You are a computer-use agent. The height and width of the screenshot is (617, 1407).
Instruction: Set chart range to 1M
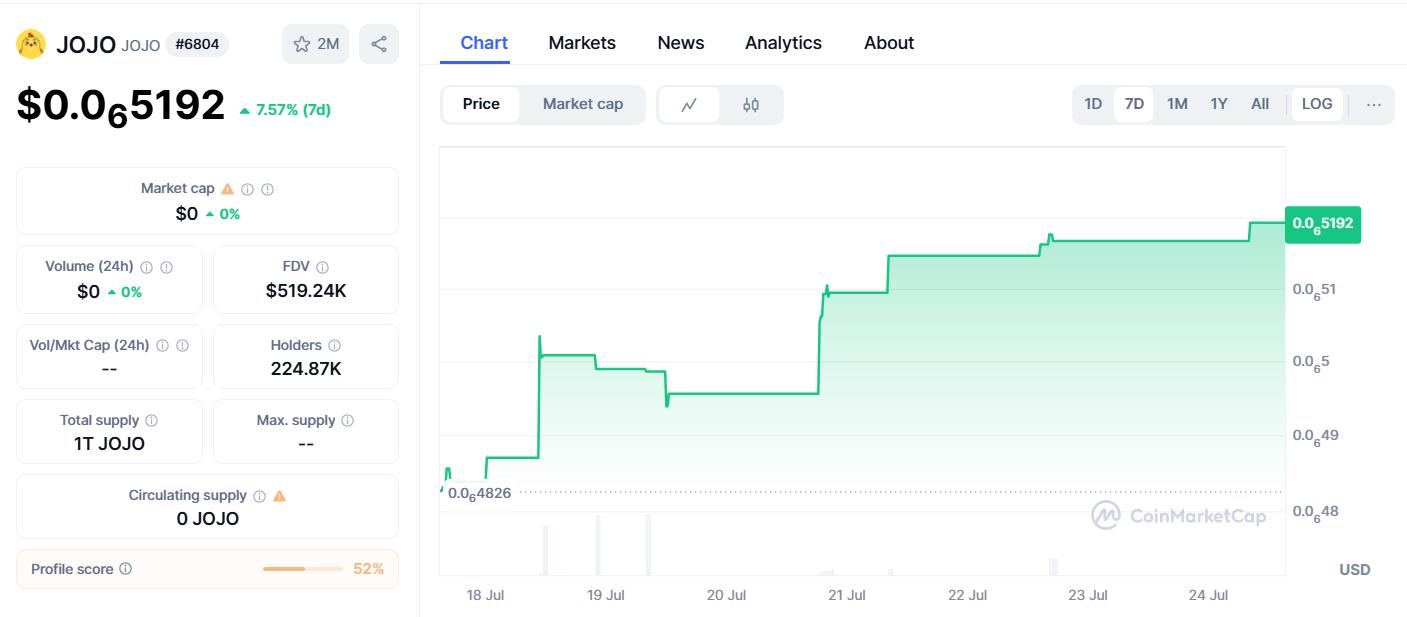pos(1177,105)
